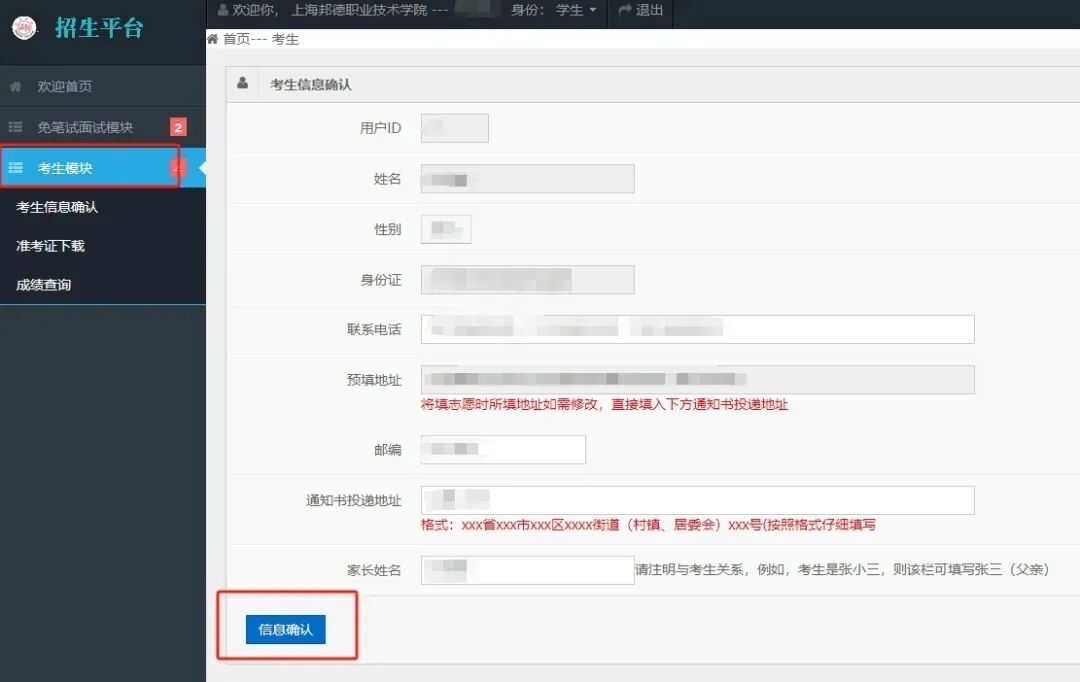Click the user icon in 考生信息确认 header
This screenshot has width=1080, height=682.
tap(243, 84)
